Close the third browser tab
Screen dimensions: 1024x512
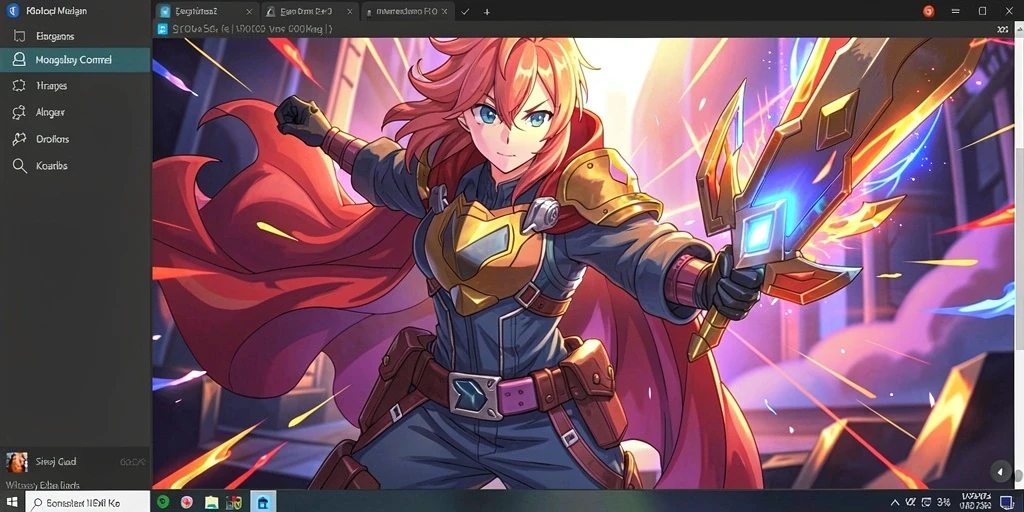(445, 12)
